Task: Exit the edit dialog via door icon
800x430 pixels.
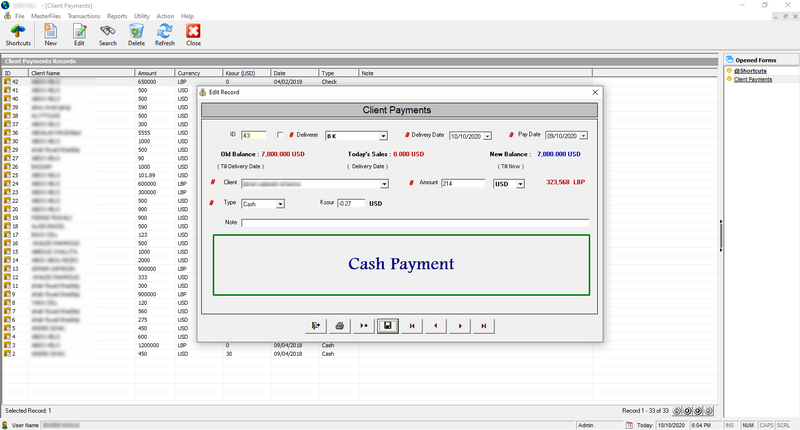Action: [316, 326]
